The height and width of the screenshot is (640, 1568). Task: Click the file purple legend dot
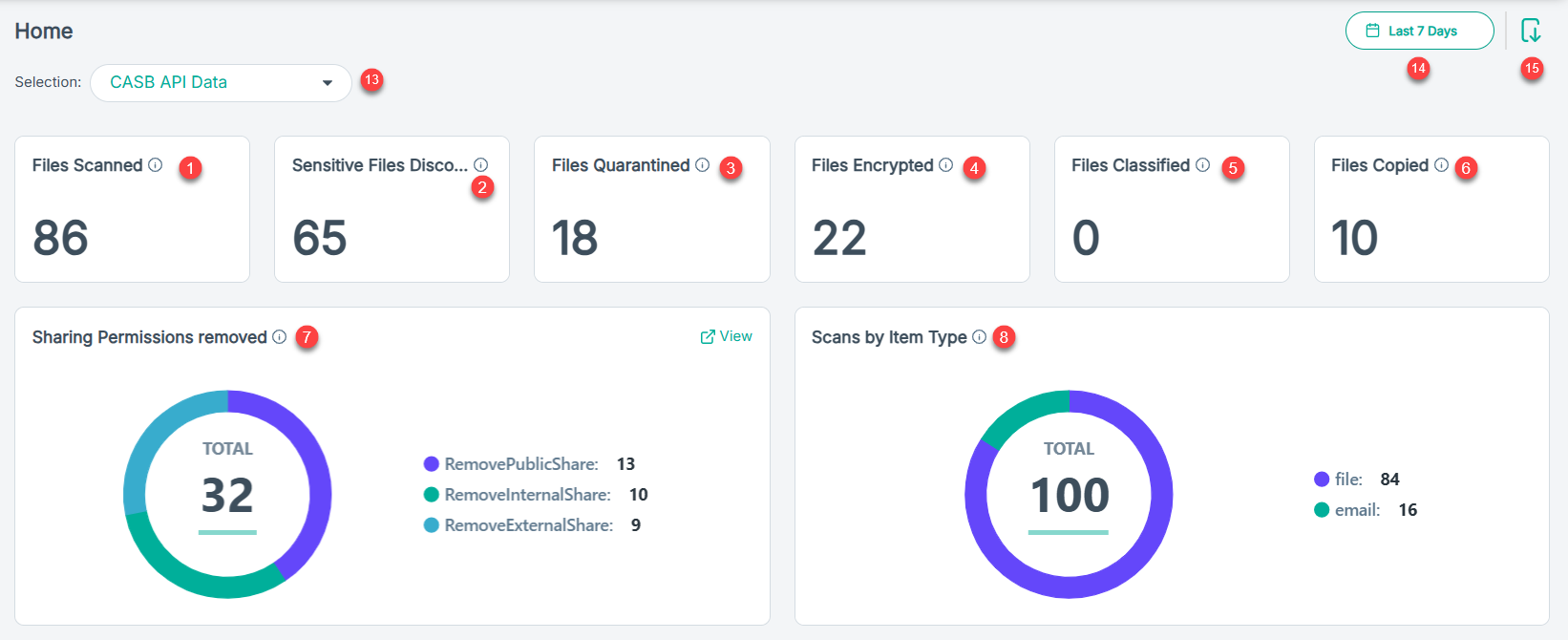tap(1322, 480)
